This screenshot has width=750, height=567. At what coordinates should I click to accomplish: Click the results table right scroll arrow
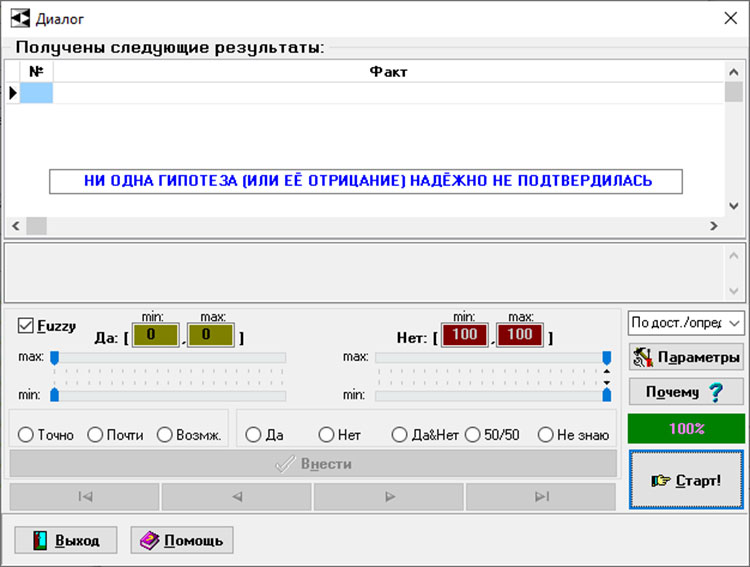(x=715, y=226)
